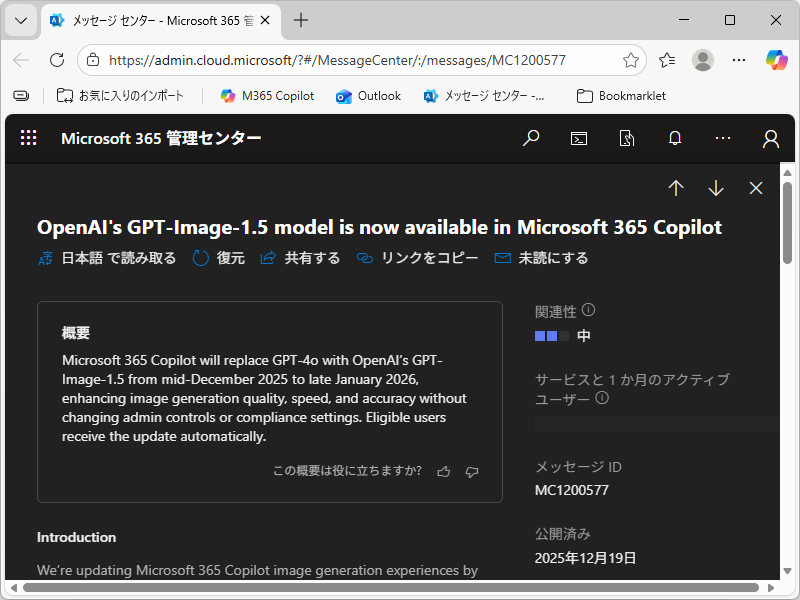This screenshot has height=600, width=800.
Task: Click the published date 2025年12月19日
Action: (585, 558)
